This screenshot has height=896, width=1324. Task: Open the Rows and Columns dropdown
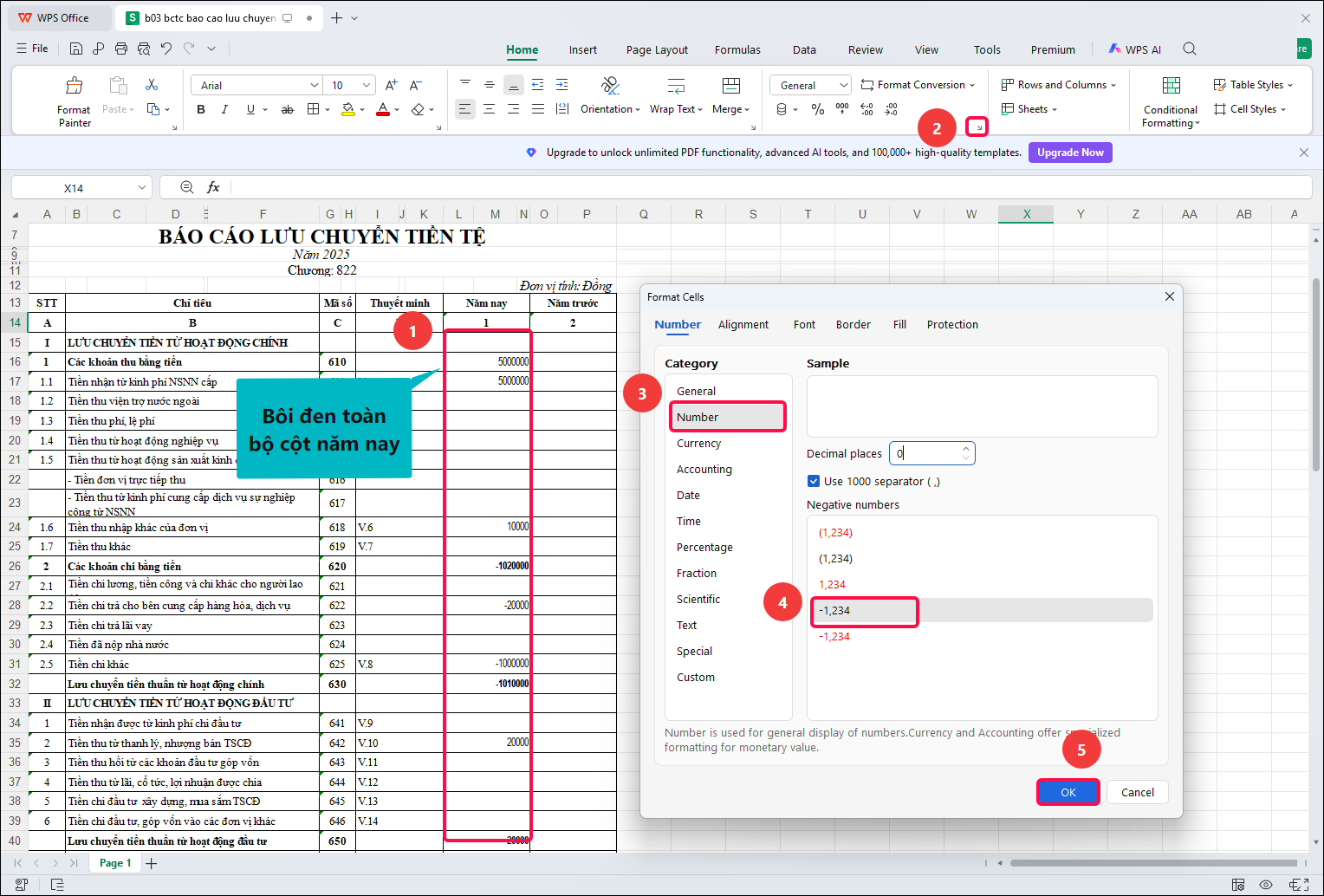click(x=1059, y=85)
